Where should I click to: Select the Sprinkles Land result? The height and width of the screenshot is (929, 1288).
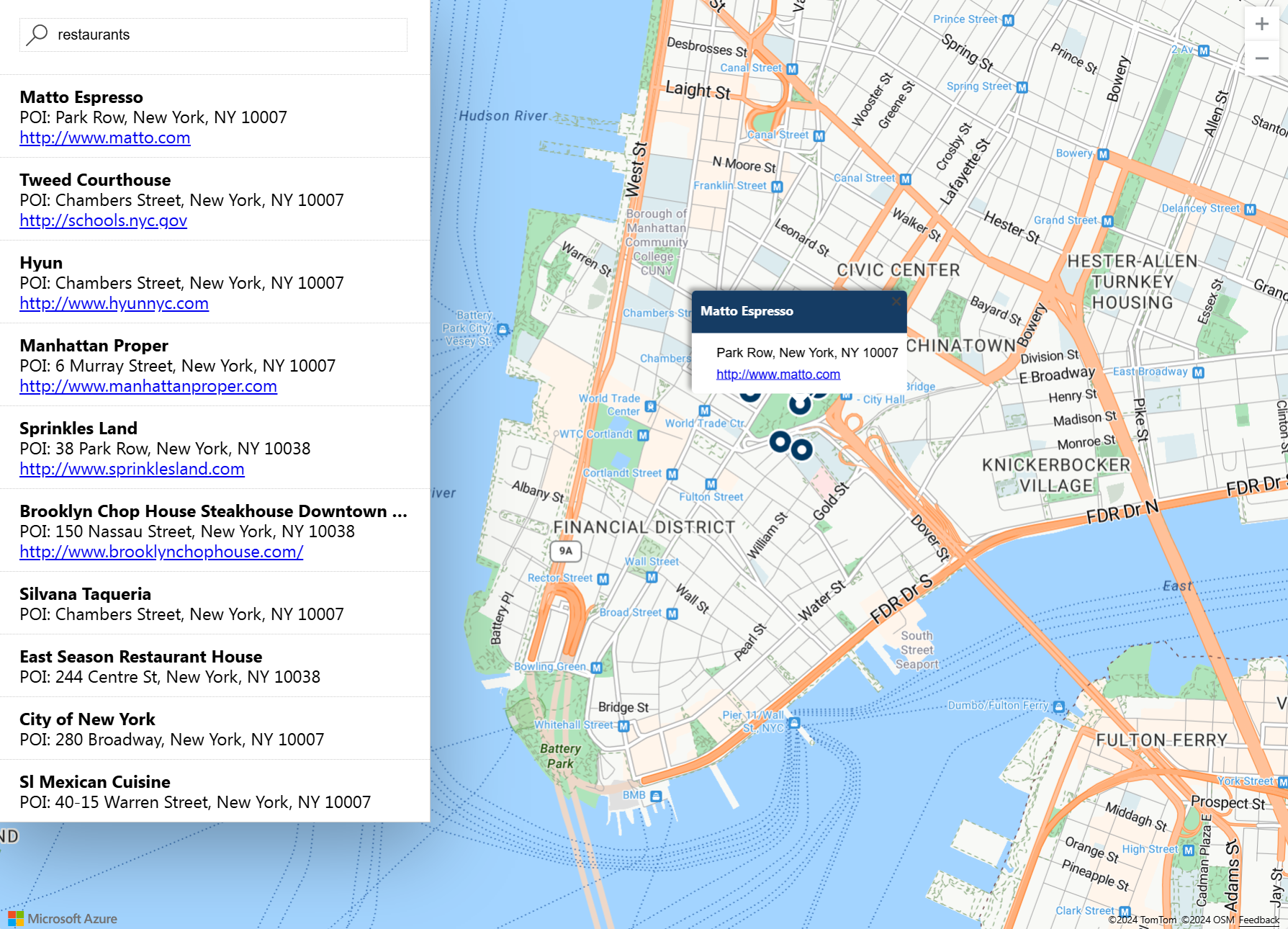pyautogui.click(x=78, y=428)
